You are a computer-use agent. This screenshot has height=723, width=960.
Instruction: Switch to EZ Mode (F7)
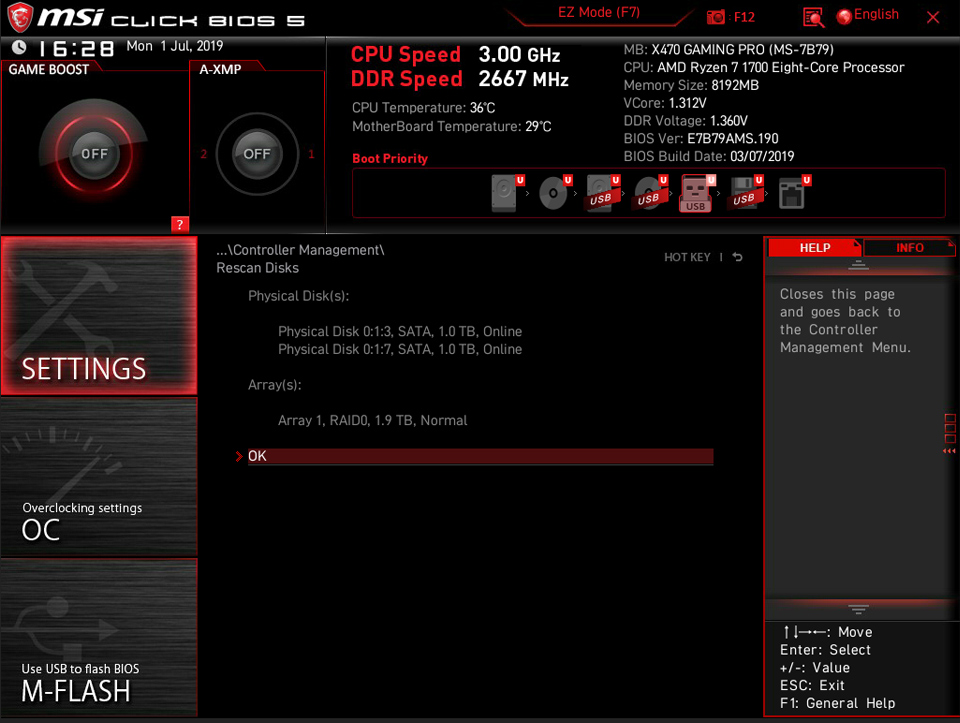(x=599, y=13)
